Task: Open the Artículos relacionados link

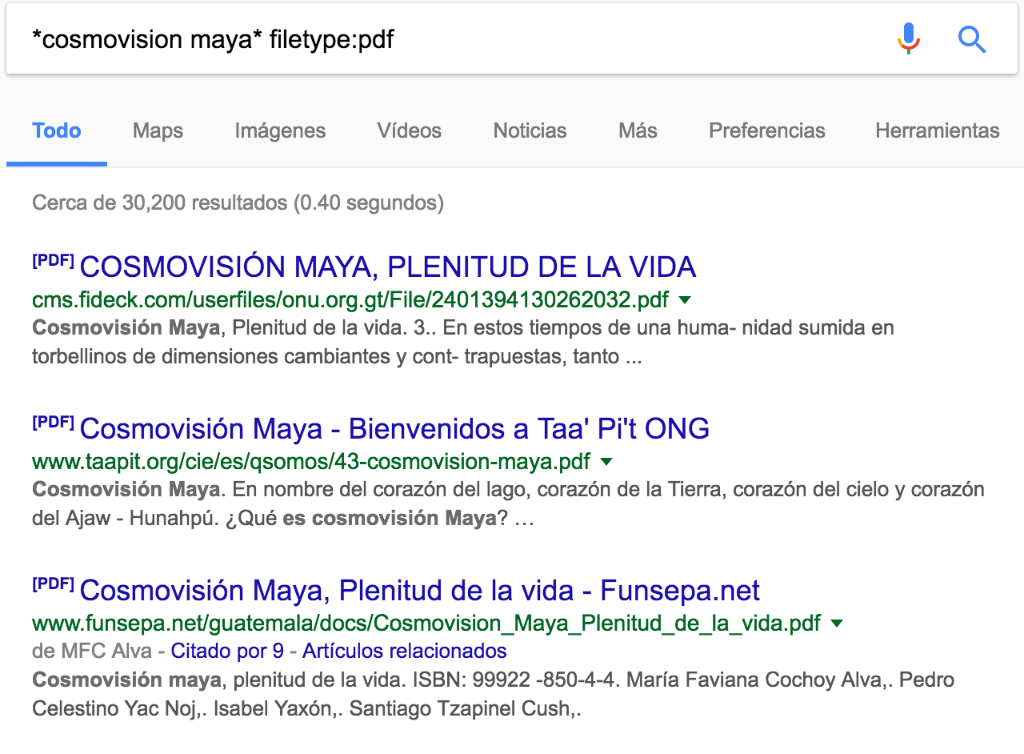Action: (404, 651)
